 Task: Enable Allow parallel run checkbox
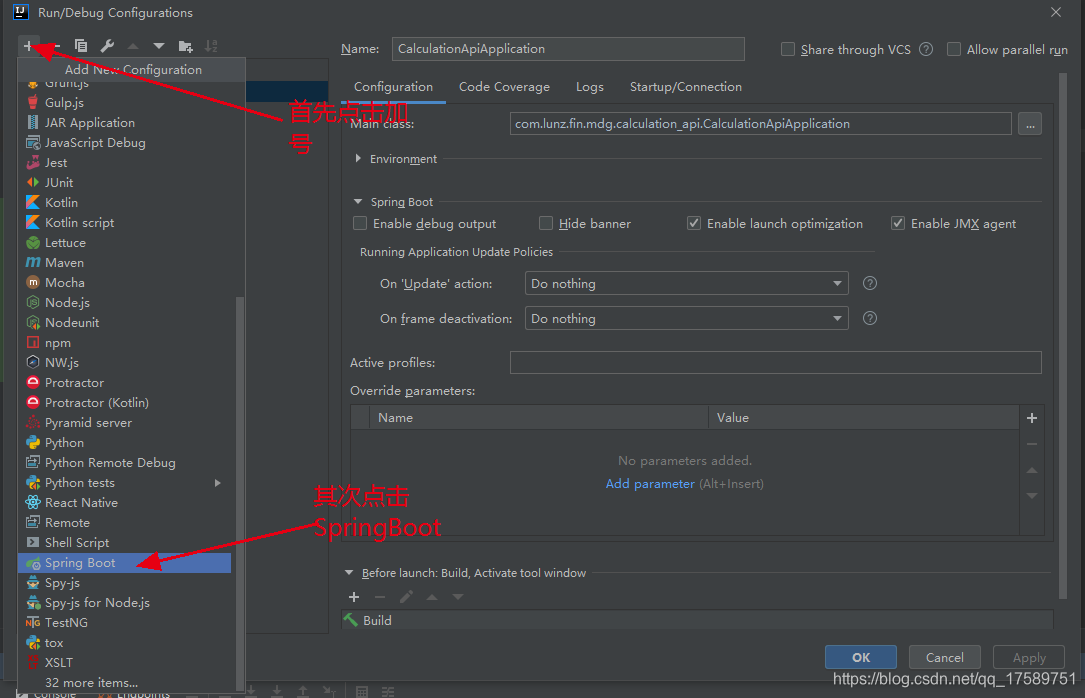(x=954, y=49)
